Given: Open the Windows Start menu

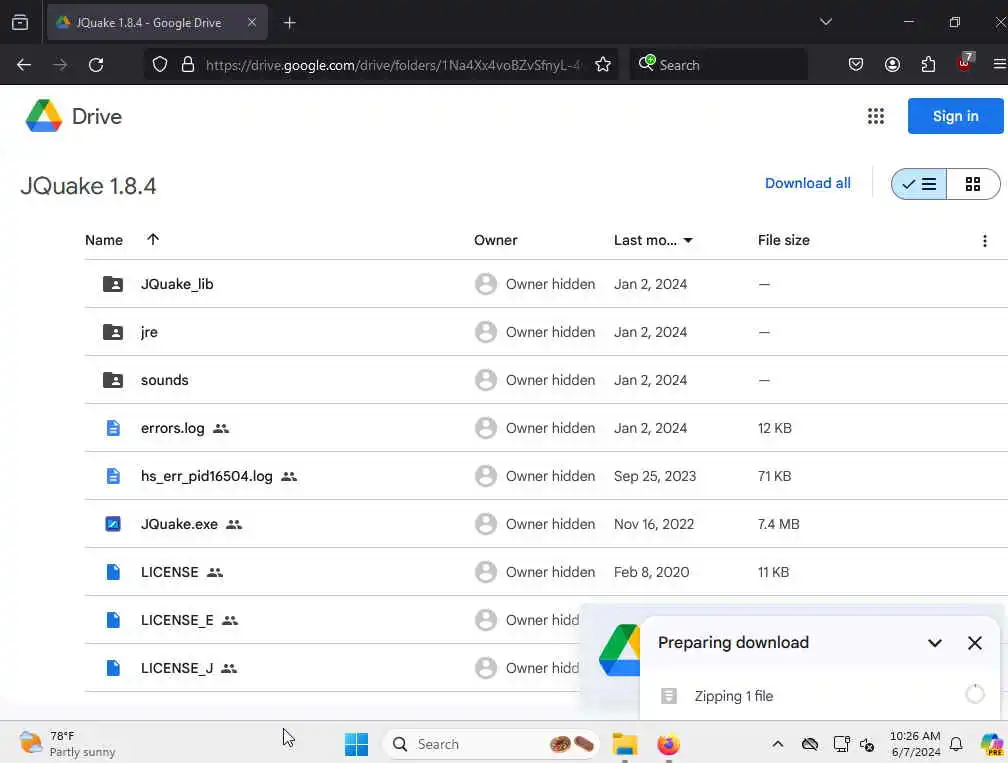Looking at the screenshot, I should pos(356,744).
